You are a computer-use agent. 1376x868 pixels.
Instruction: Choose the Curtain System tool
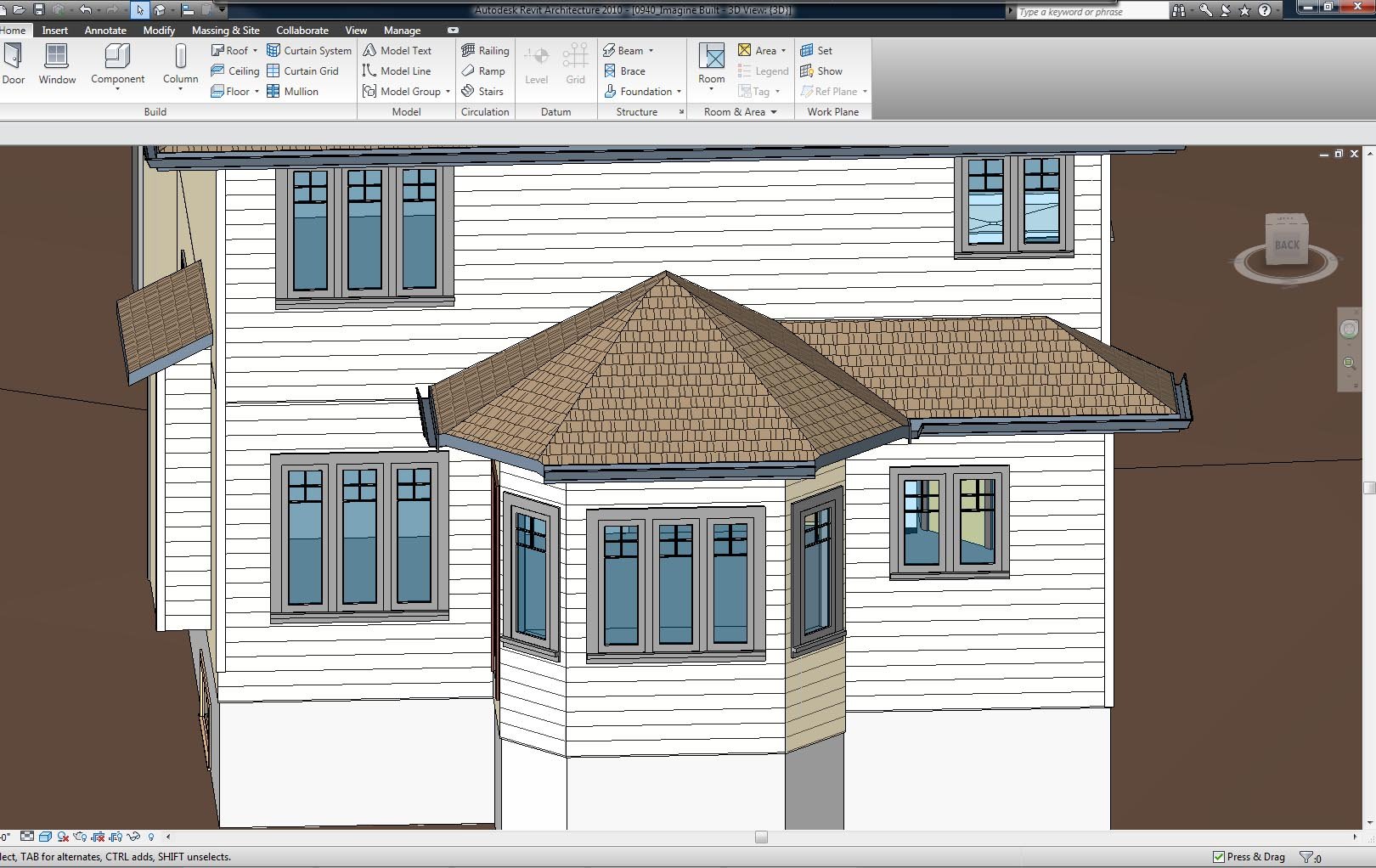pos(309,51)
